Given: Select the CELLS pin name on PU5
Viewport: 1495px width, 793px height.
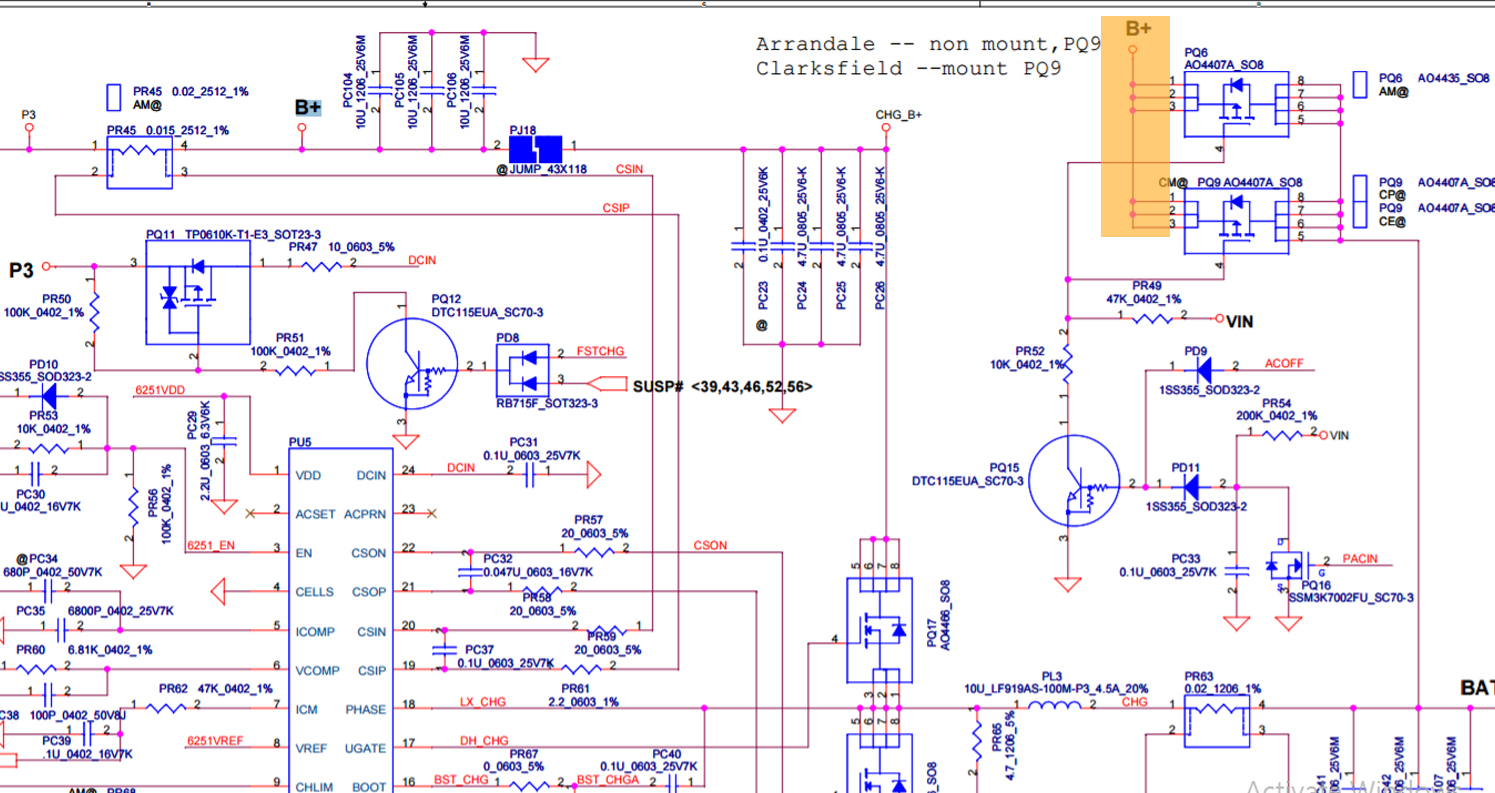Looking at the screenshot, I should tap(315, 592).
